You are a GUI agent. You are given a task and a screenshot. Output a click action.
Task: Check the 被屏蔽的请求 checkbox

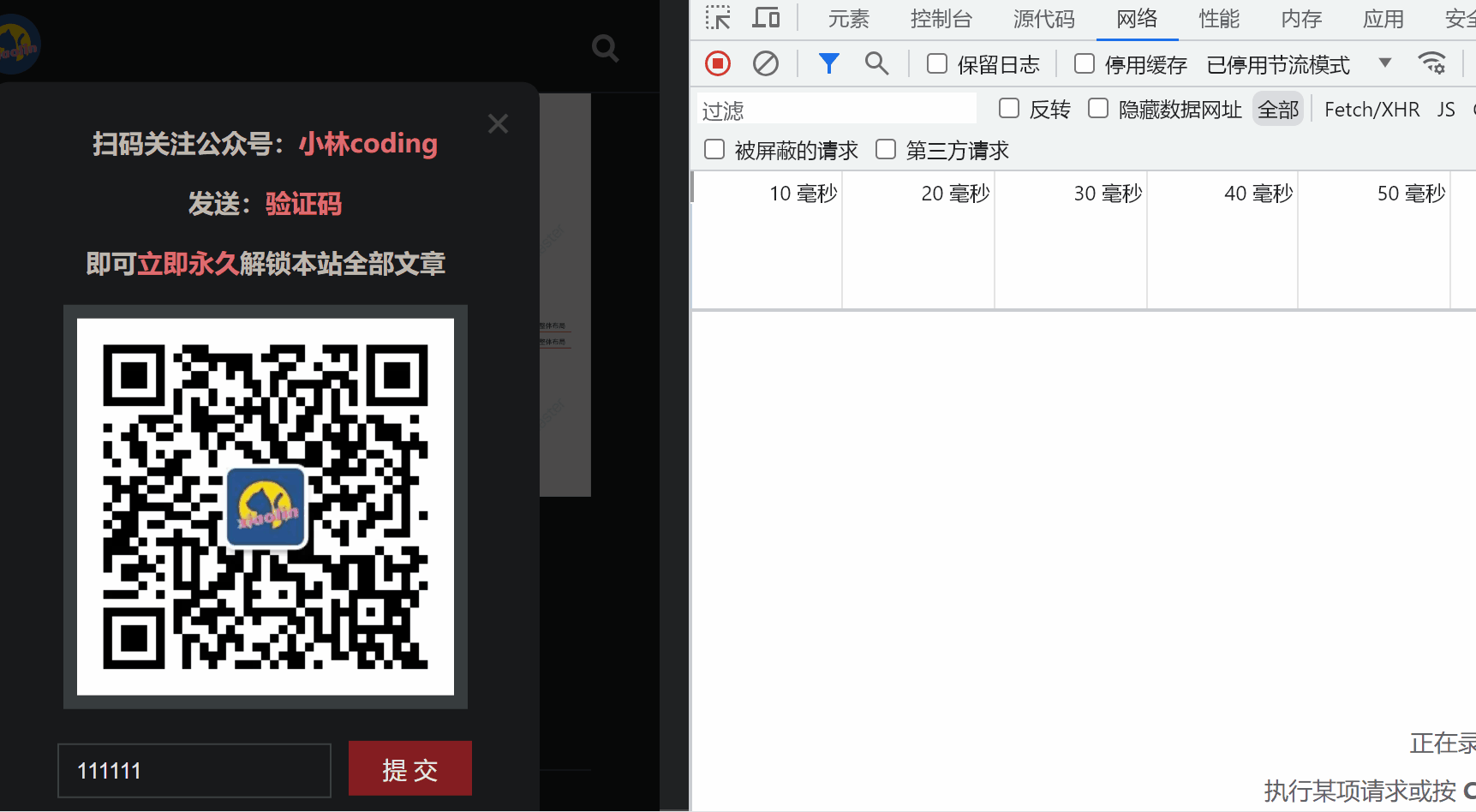pos(714,150)
